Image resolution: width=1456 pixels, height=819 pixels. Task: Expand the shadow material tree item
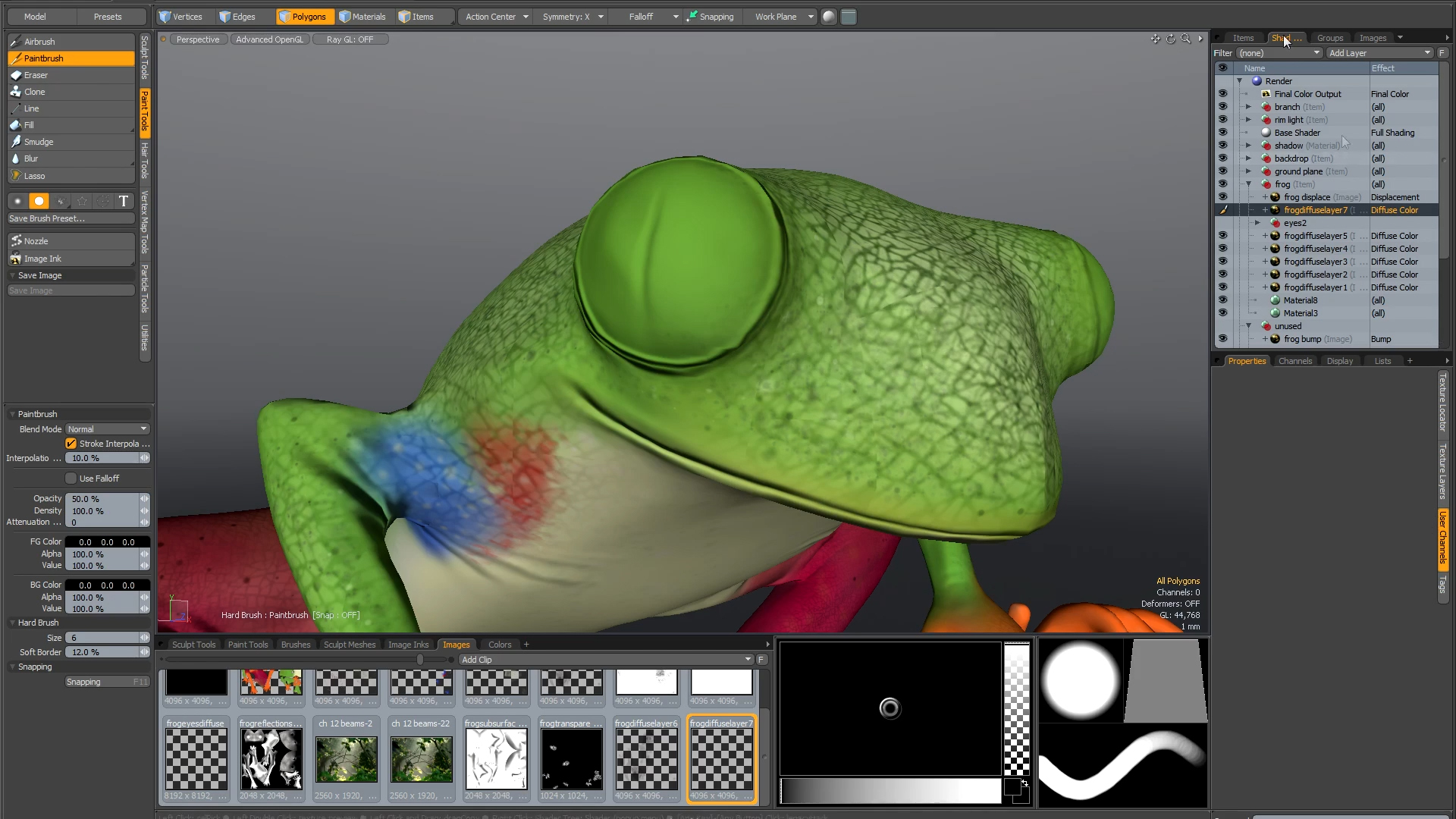point(1248,146)
